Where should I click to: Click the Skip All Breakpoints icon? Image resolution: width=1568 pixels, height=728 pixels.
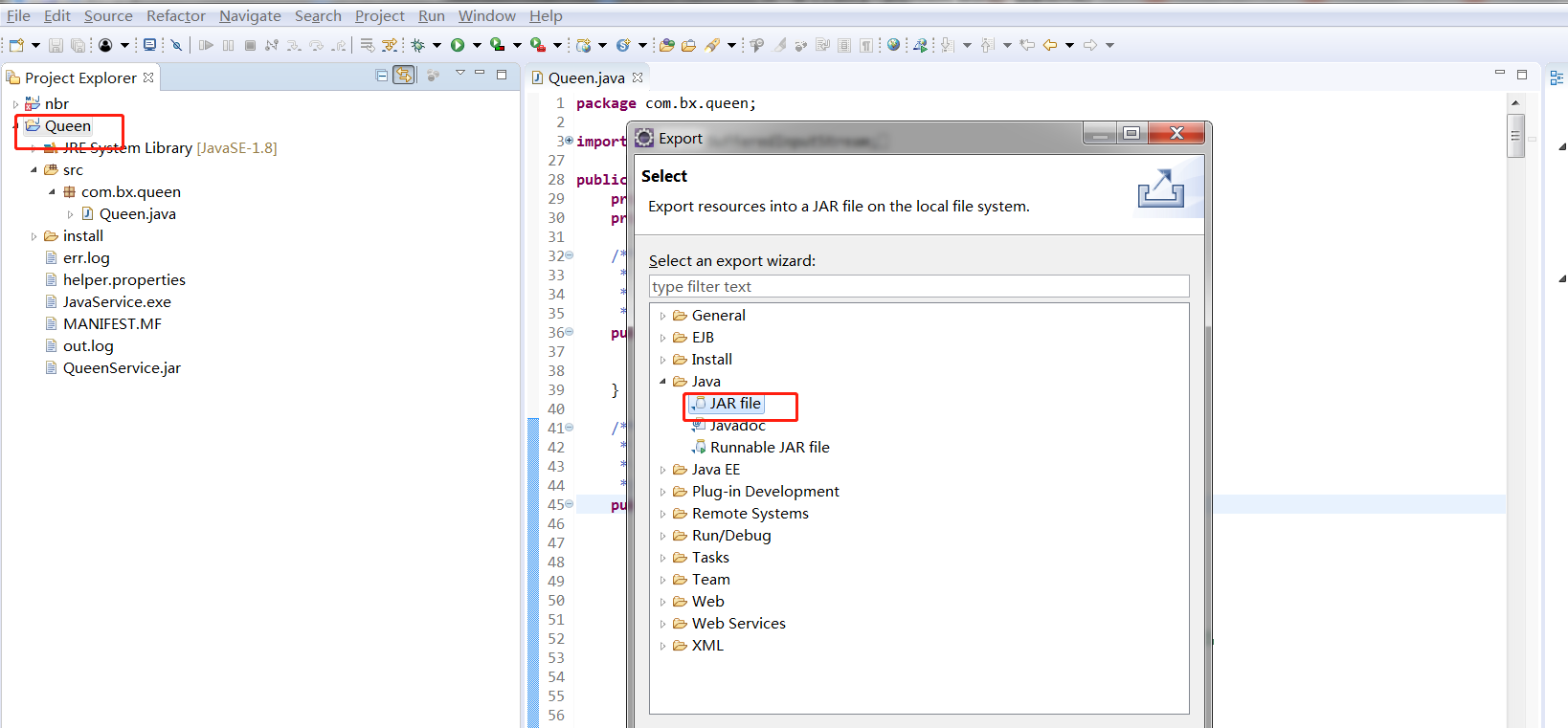(176, 45)
